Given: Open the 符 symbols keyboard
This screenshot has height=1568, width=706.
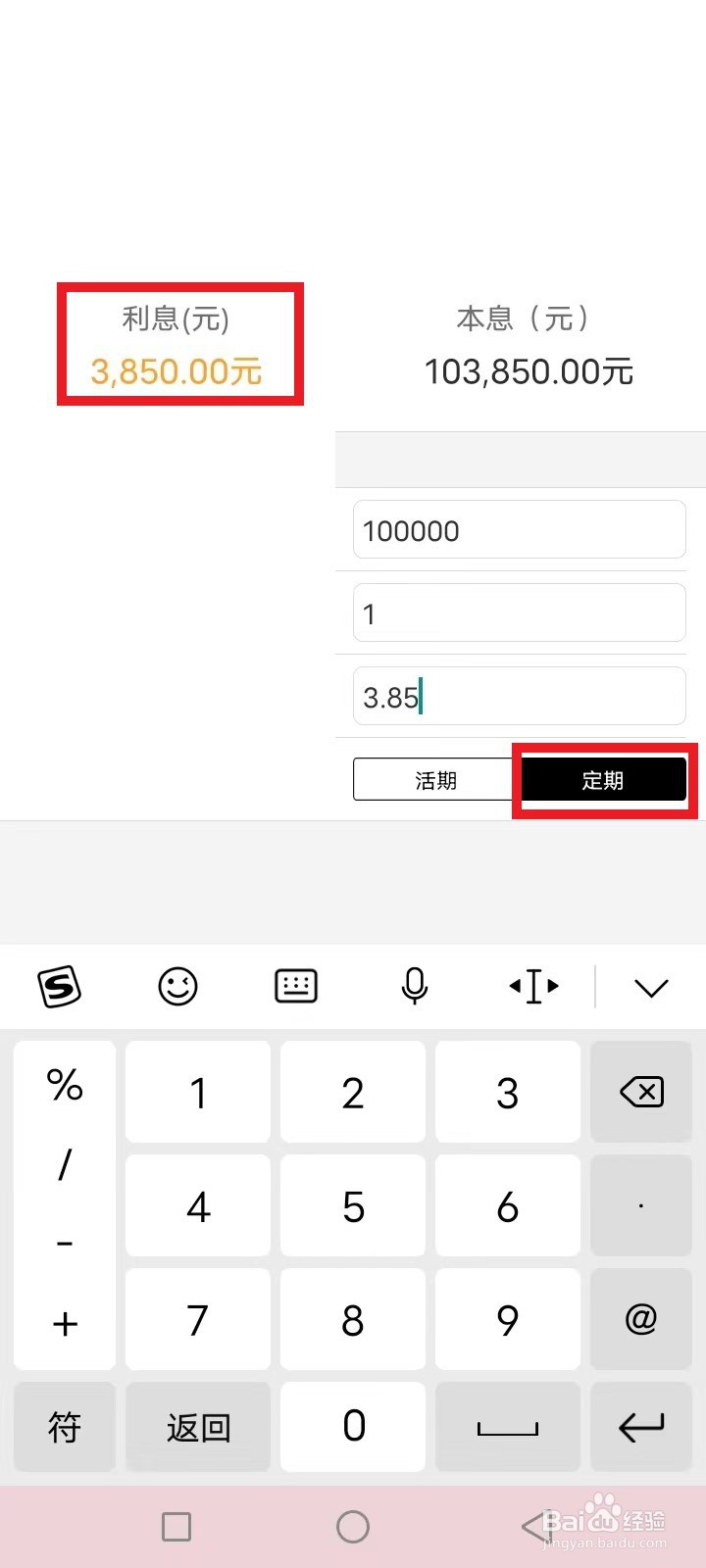Looking at the screenshot, I should coord(65,1427).
